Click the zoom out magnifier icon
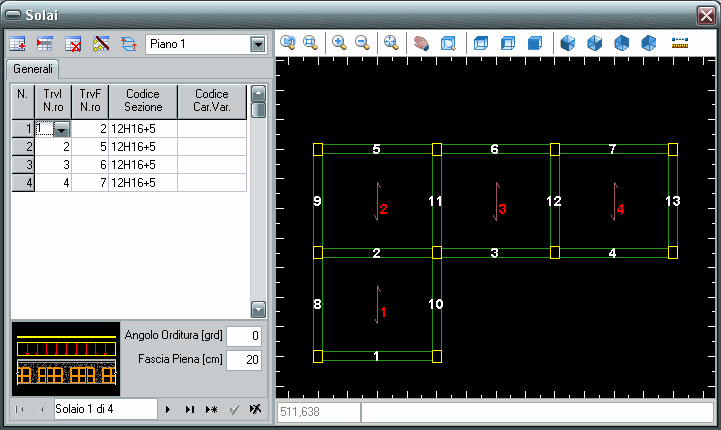The width and height of the screenshot is (721, 430). point(362,44)
